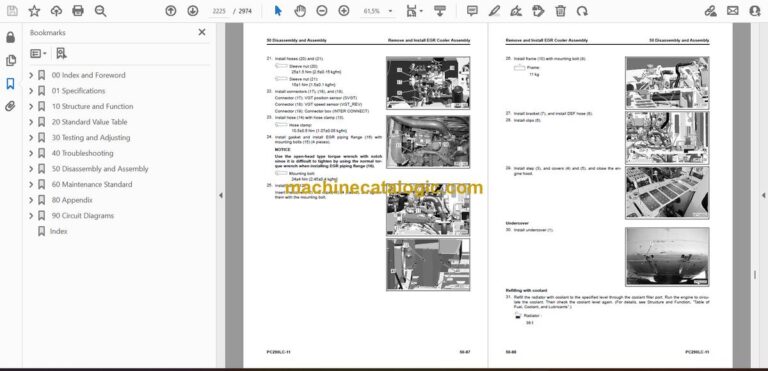Viewport: 768px width, 371px height.
Task: Bookmark this file with star icon
Action: pyautogui.click(x=34, y=11)
